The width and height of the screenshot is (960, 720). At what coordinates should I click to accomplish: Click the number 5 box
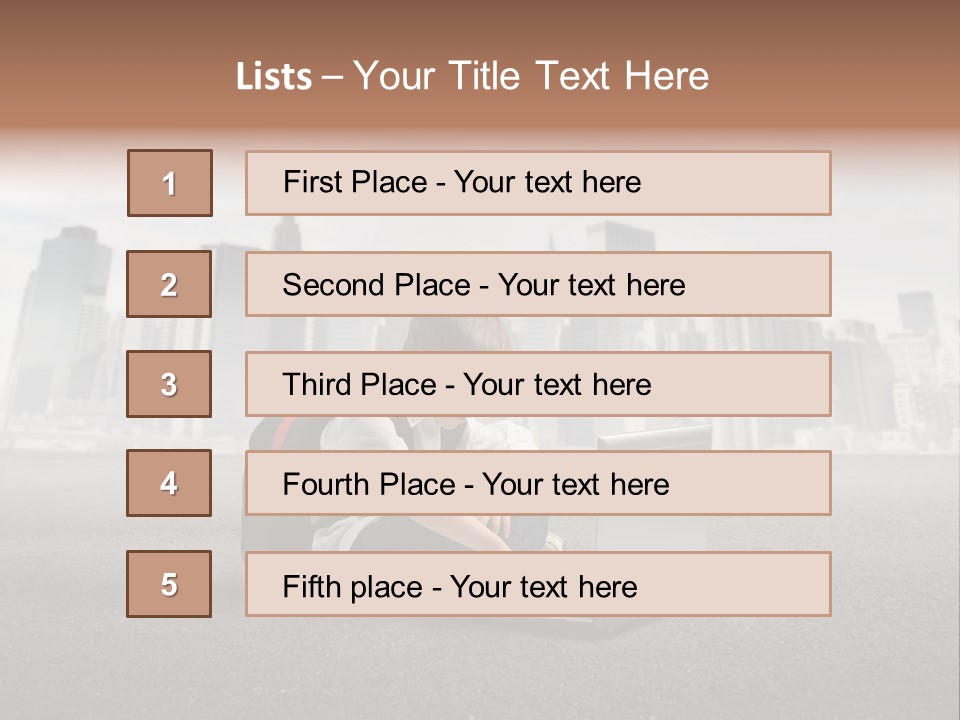[169, 584]
